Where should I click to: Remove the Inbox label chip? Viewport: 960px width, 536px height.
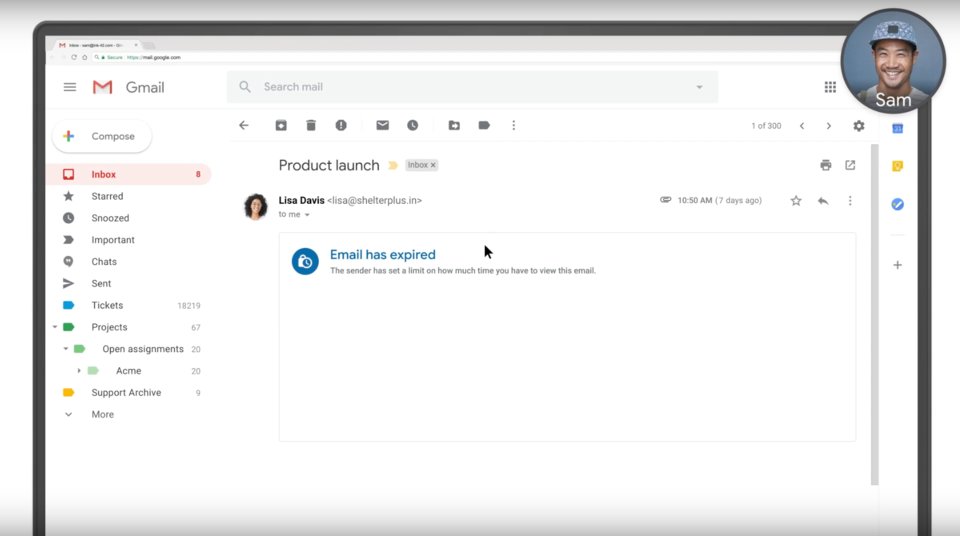[x=433, y=166]
